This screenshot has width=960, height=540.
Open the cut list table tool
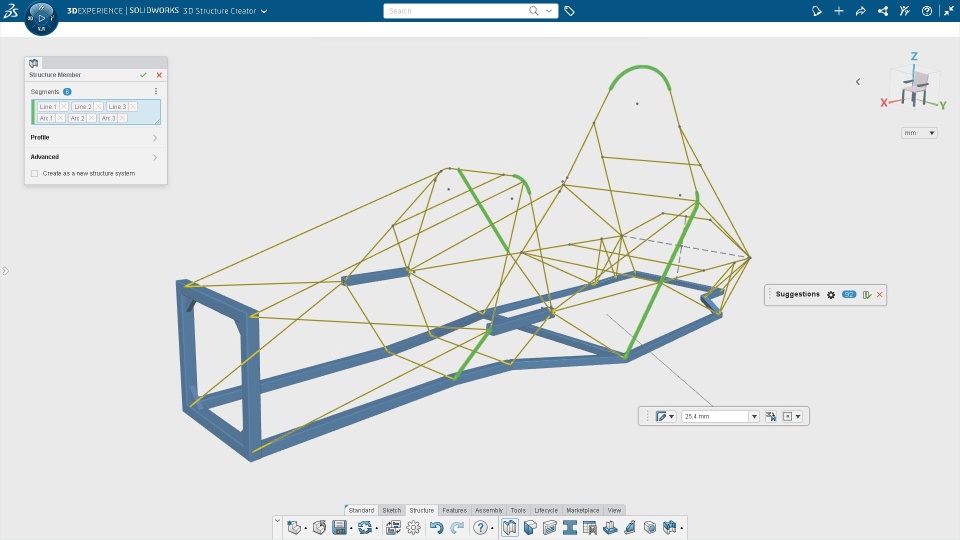590,527
